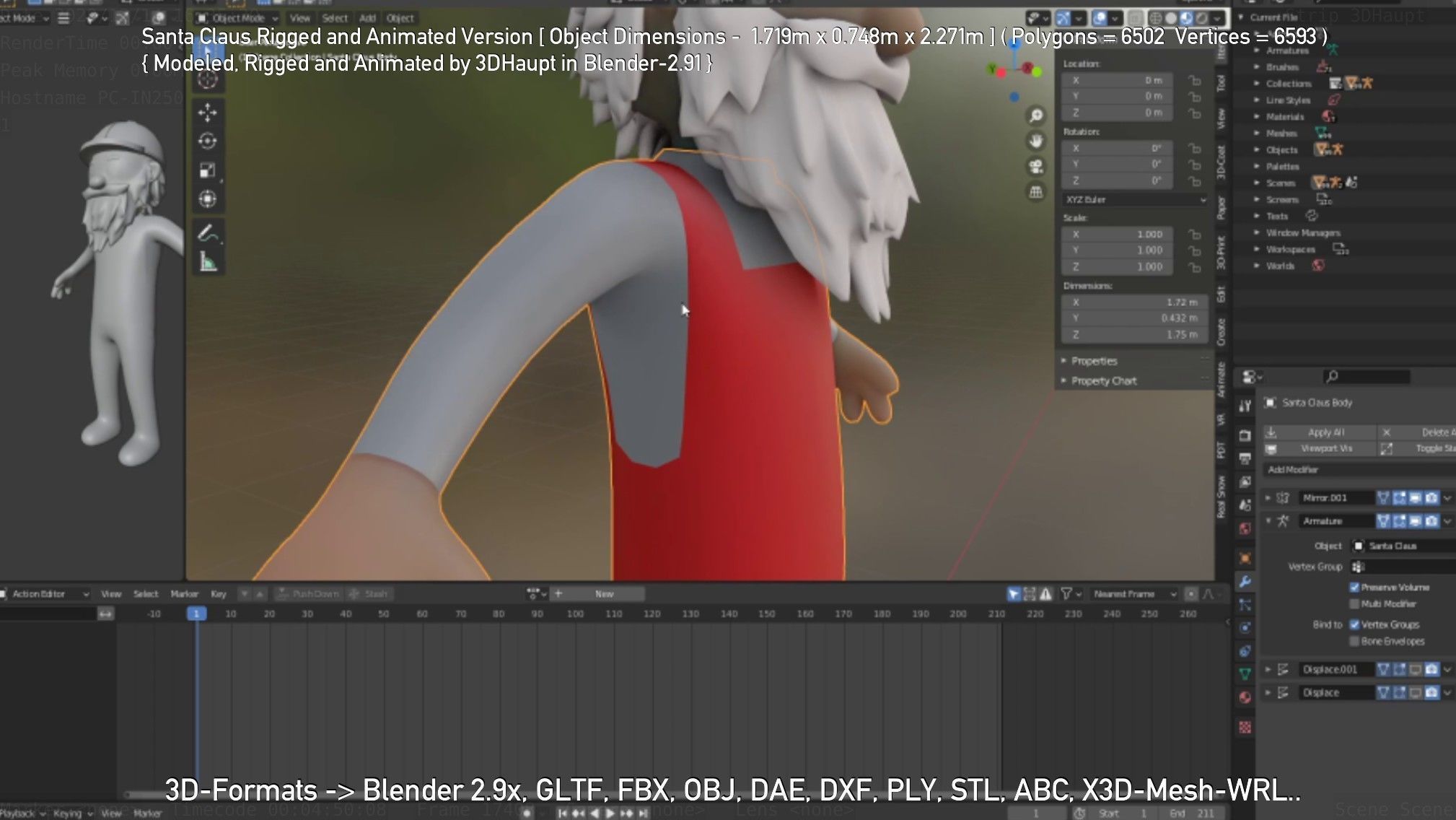This screenshot has width=1456, height=820.
Task: Select the Measure ruler tool
Action: (x=208, y=262)
